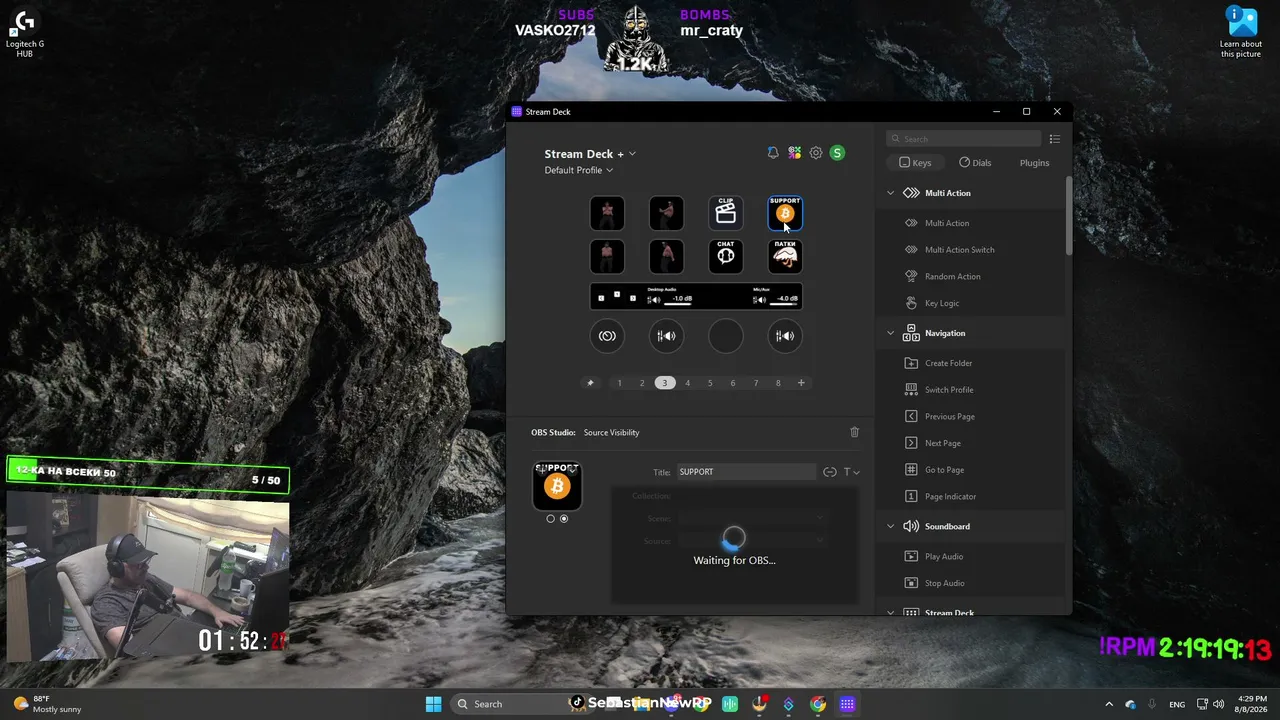1280x720 pixels.
Task: Switch to the Plugins tab
Action: [1034, 163]
